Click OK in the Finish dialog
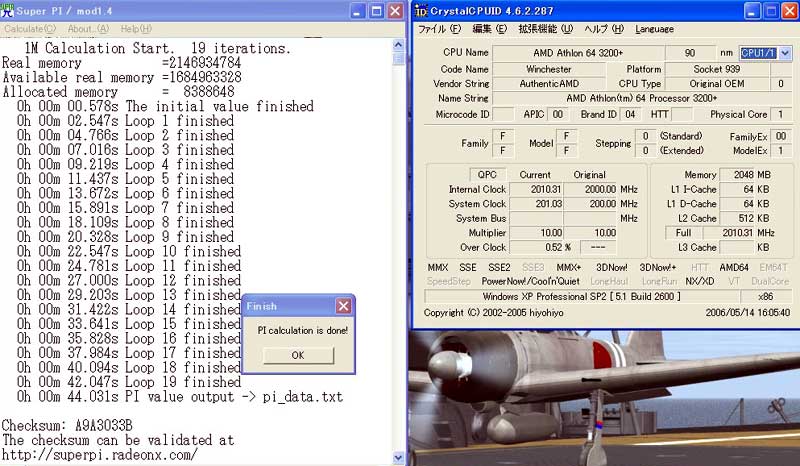This screenshot has width=800, height=466. 298,355
